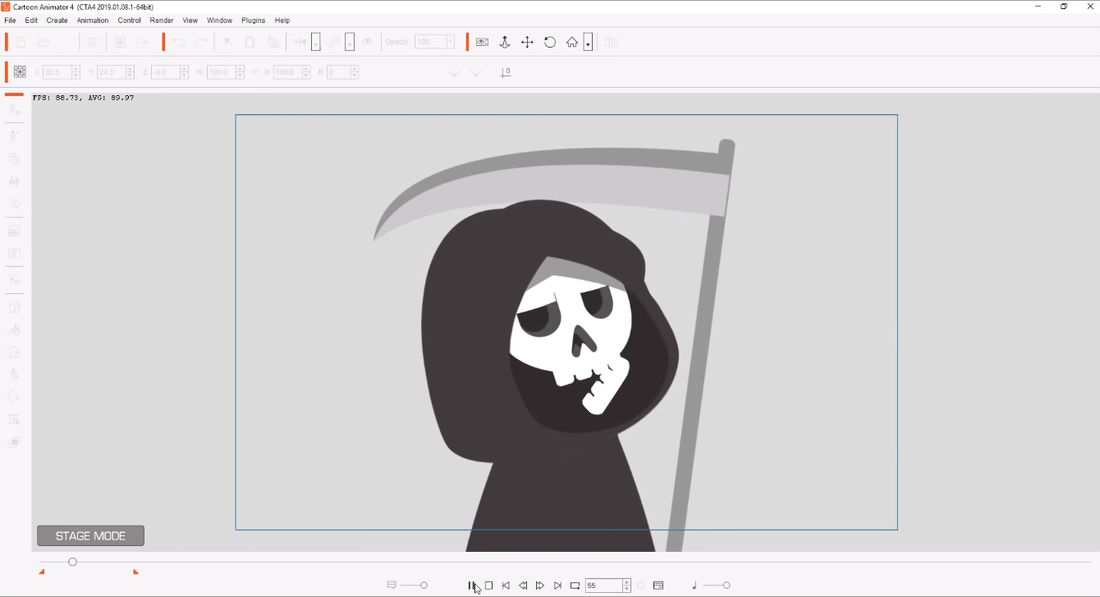Pause the animation playback
Viewport: 1100px width, 597px height.
pos(471,585)
